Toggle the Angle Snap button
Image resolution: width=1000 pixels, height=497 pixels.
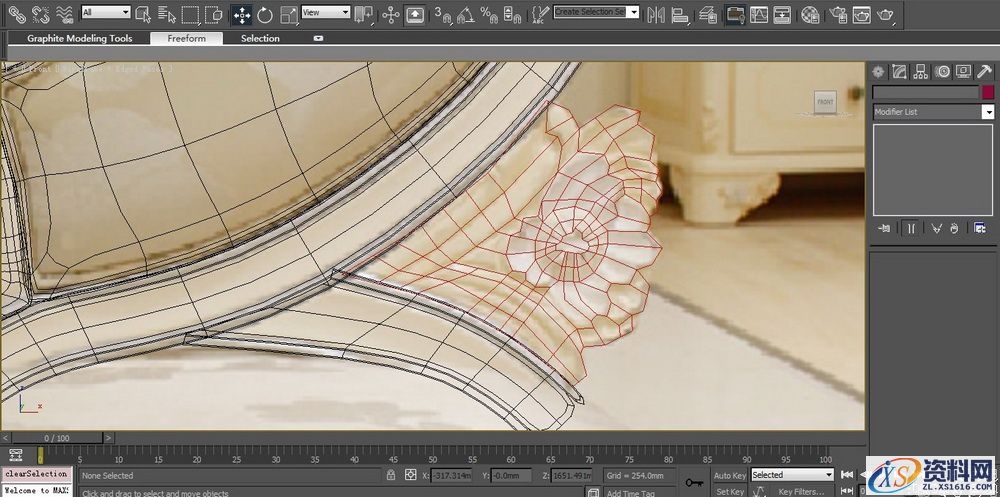[x=466, y=14]
